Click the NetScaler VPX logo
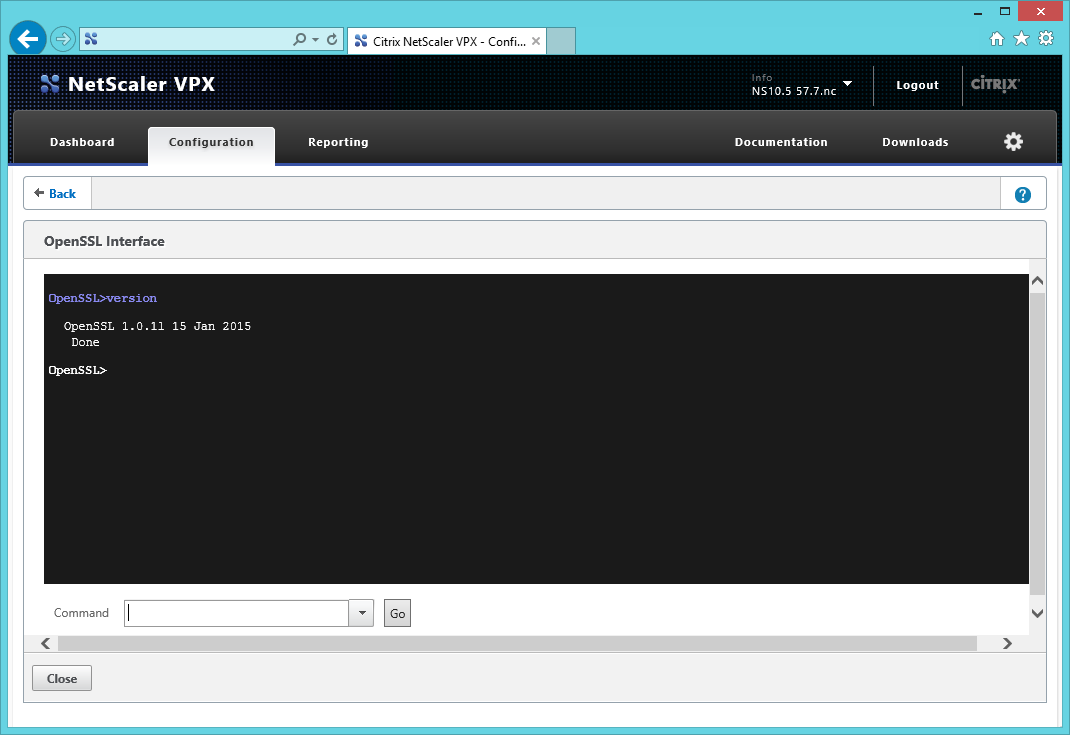The image size is (1070, 735). coord(128,84)
